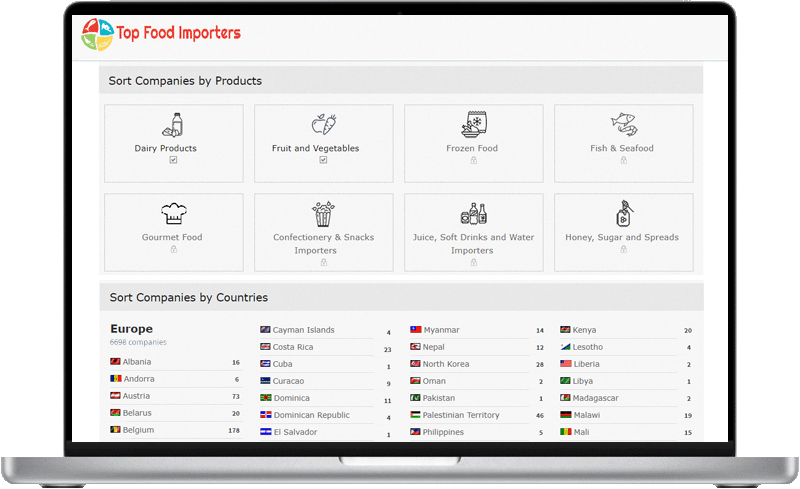Pick the Honey, Sugar and Spreads icon
Image resolution: width=800 pixels, height=489 pixels.
click(x=623, y=214)
